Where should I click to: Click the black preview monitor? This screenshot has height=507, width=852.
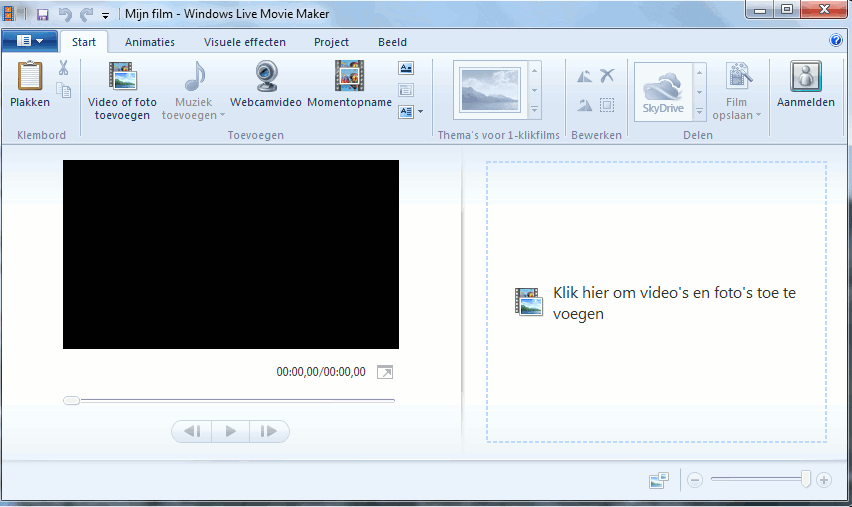coord(231,254)
